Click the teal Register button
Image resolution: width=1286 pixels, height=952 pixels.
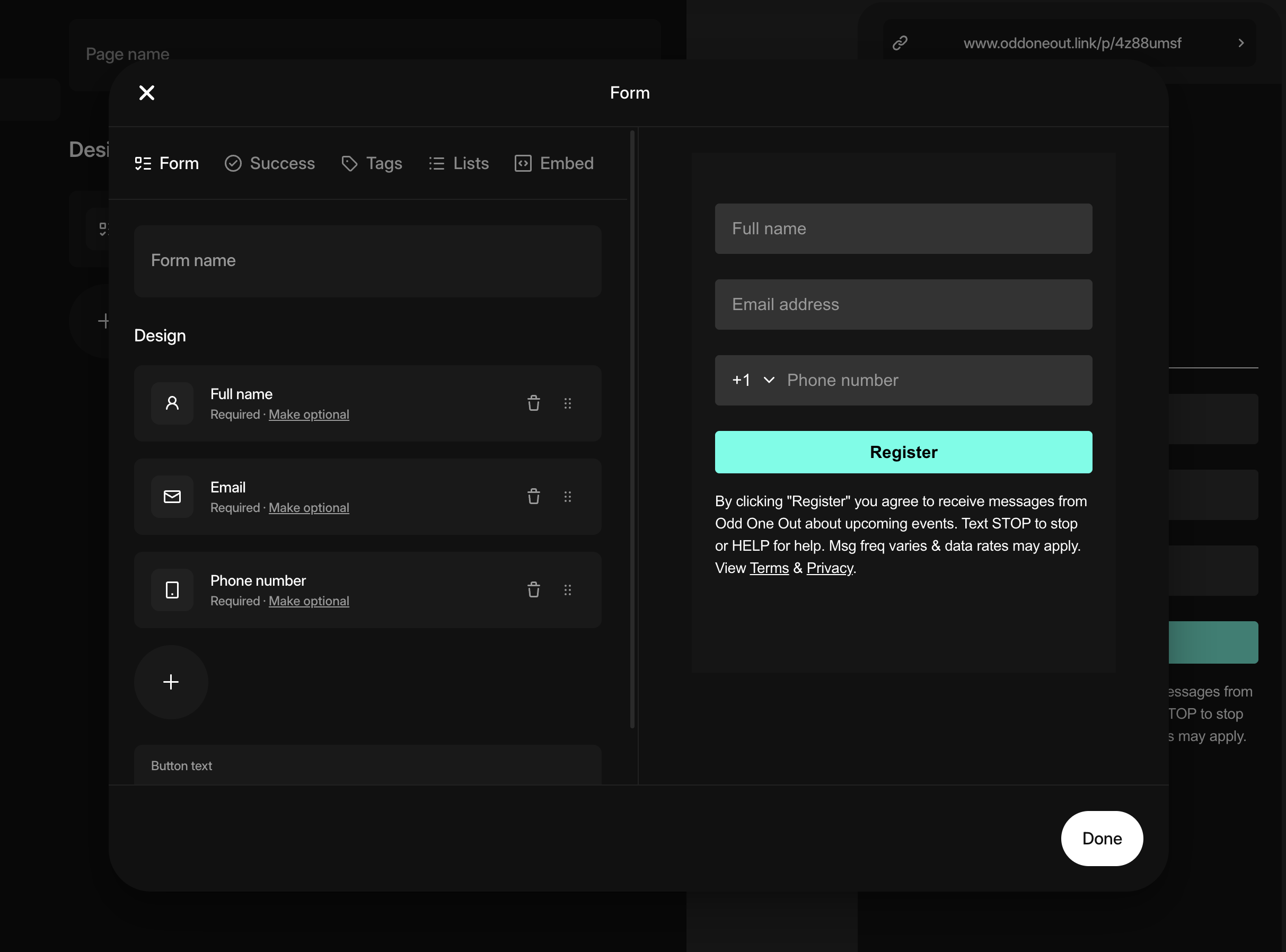click(x=903, y=452)
